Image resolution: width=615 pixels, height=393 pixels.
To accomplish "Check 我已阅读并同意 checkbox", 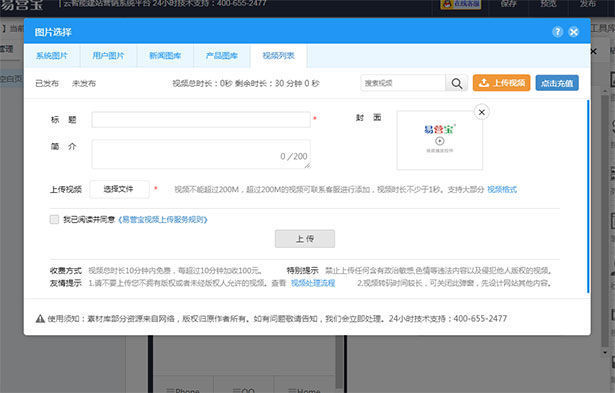I will 54,219.
